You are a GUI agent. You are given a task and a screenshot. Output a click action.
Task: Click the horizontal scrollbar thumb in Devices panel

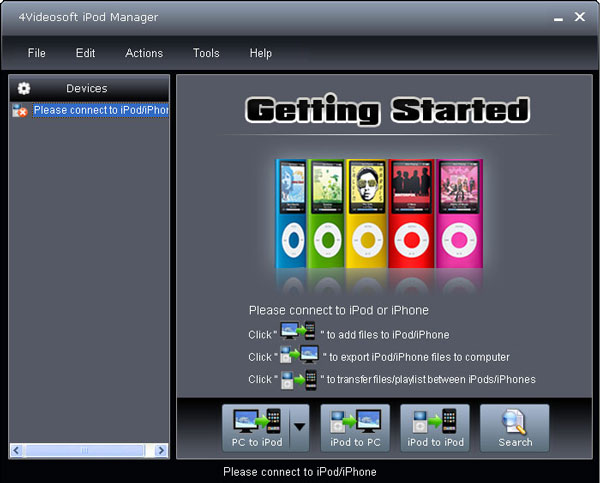83,451
